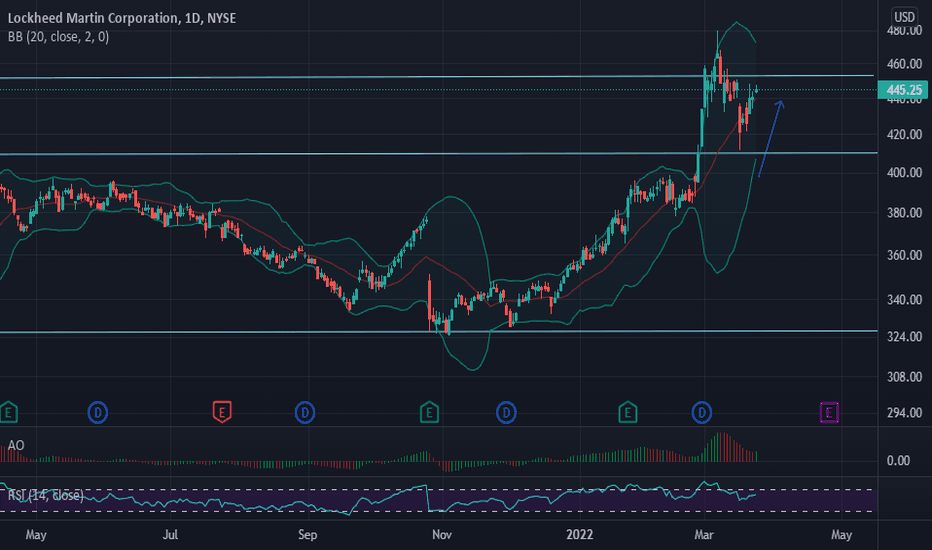
Task: Click the 308.00 price axis label
Action: tap(904, 377)
